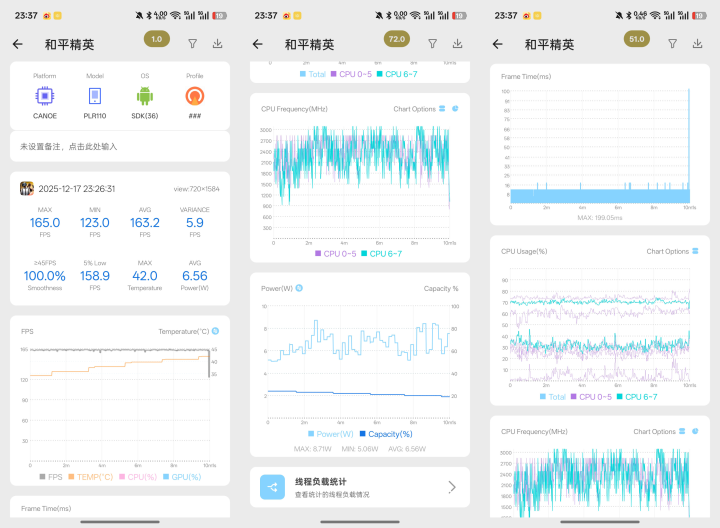Toggle the GPU(%) legend color swatch
The height and width of the screenshot is (528, 720).
[166, 477]
